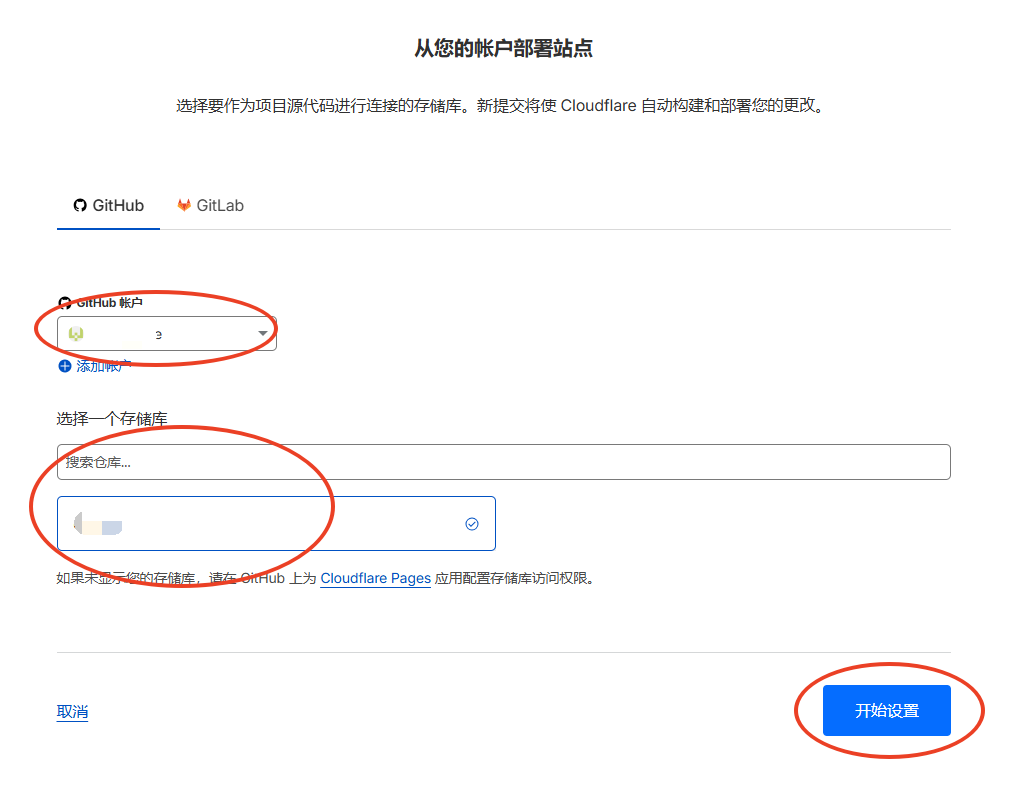Open the GitHub 帐户 combo box
The height and width of the screenshot is (793, 1014).
pyautogui.click(x=166, y=333)
